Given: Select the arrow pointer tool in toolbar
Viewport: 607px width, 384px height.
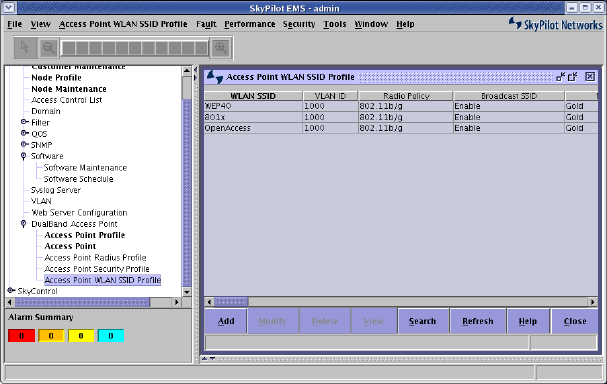Looking at the screenshot, I should pos(25,48).
